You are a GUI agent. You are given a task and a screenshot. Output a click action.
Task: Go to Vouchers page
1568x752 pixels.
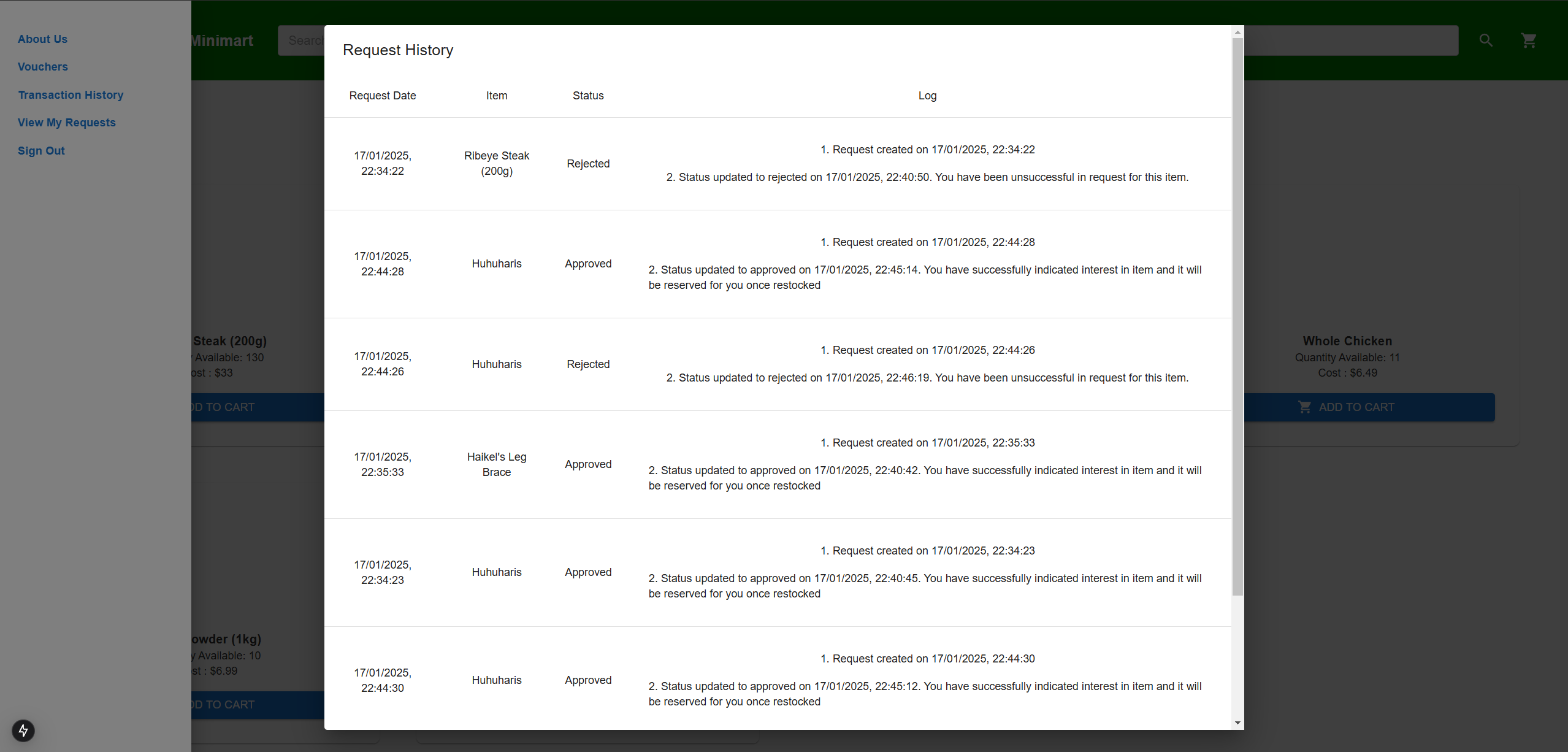pos(42,67)
